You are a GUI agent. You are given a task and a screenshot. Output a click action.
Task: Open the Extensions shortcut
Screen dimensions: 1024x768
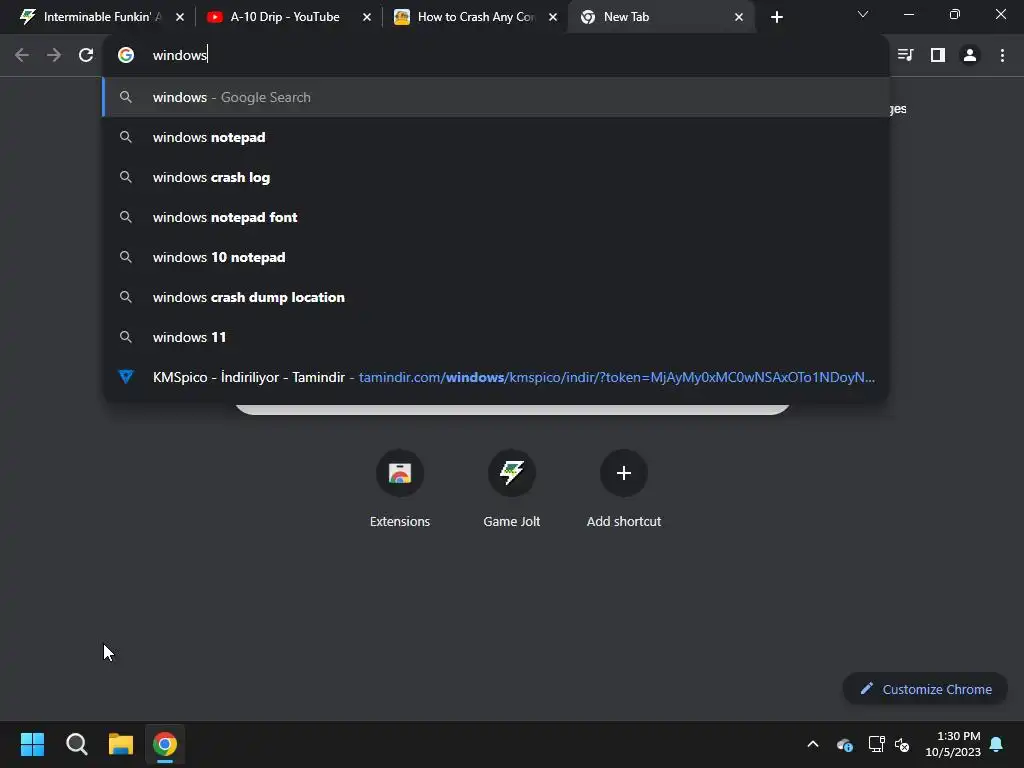pyautogui.click(x=400, y=489)
